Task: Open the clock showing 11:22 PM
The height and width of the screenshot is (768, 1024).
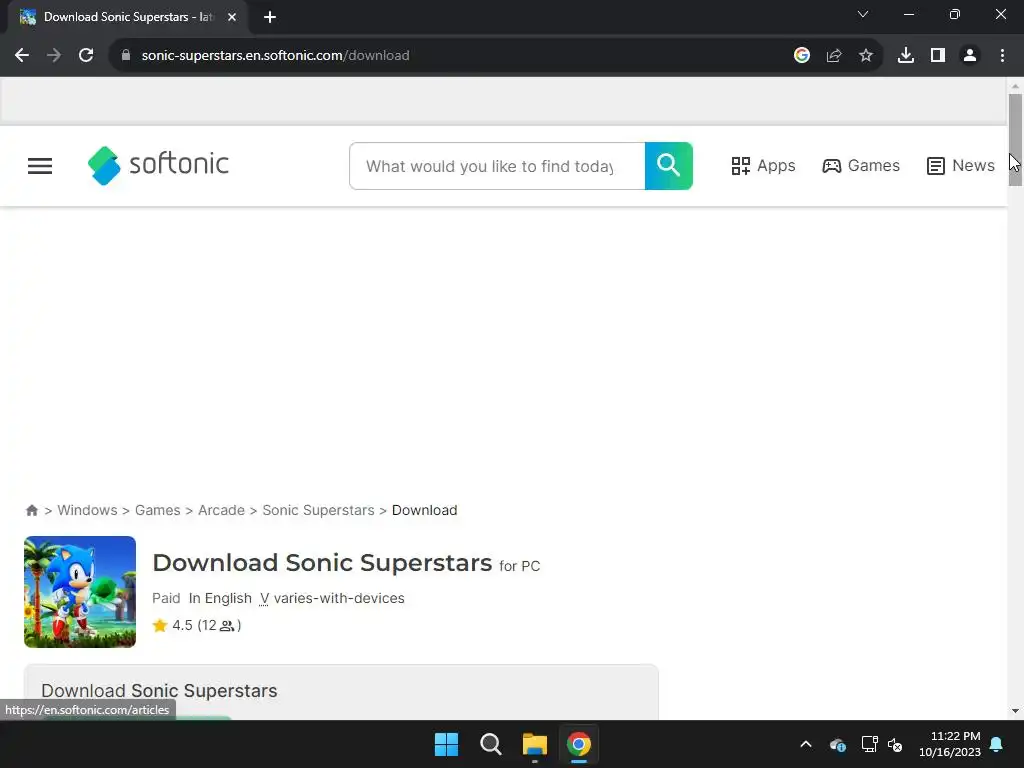Action: (x=950, y=744)
